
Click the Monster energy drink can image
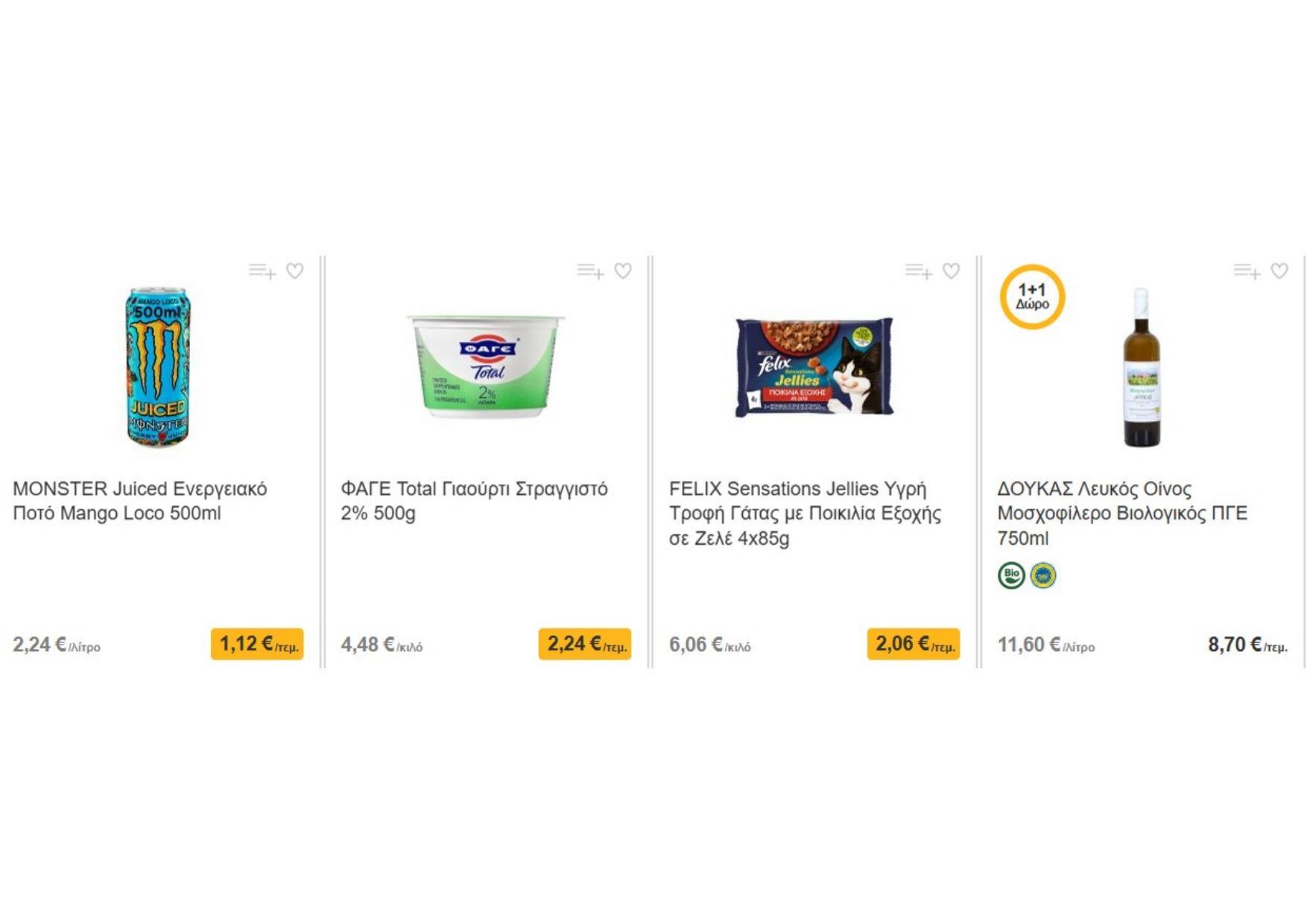coord(157,367)
